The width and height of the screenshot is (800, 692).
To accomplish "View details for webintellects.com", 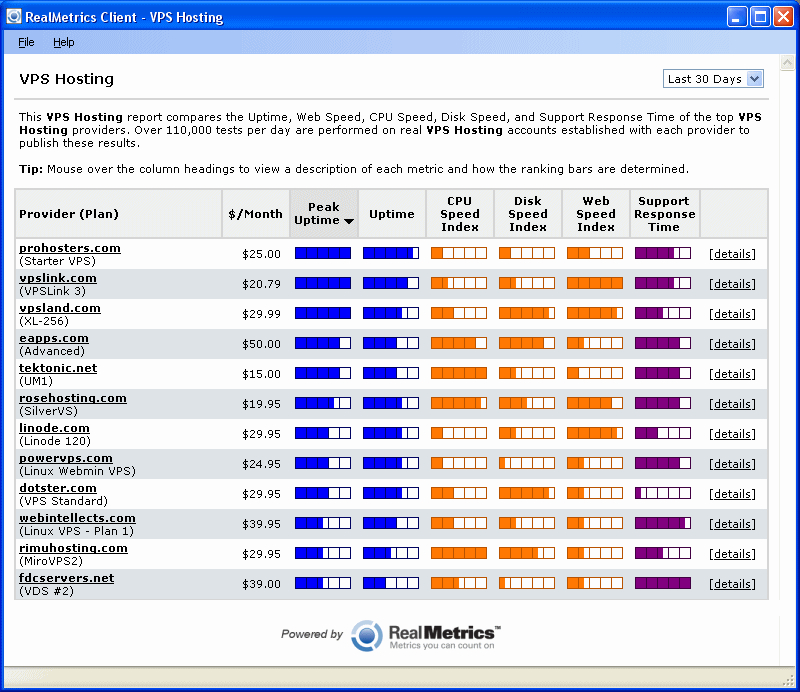I will [x=732, y=524].
